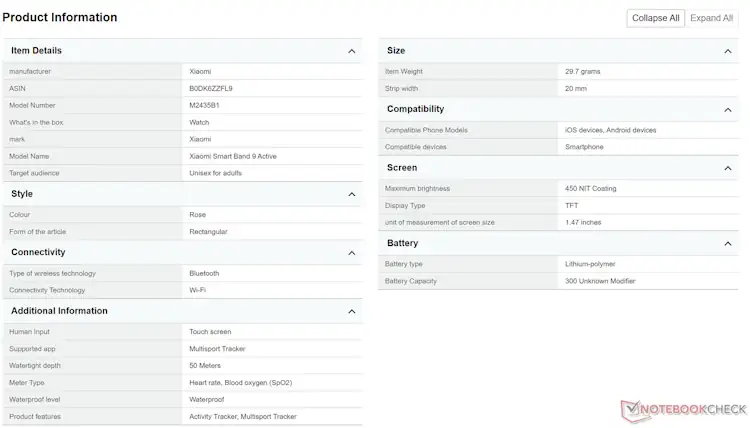Viewport: 750px width, 428px height.
Task: Collapse the Battery section chevron
Action: pos(728,244)
